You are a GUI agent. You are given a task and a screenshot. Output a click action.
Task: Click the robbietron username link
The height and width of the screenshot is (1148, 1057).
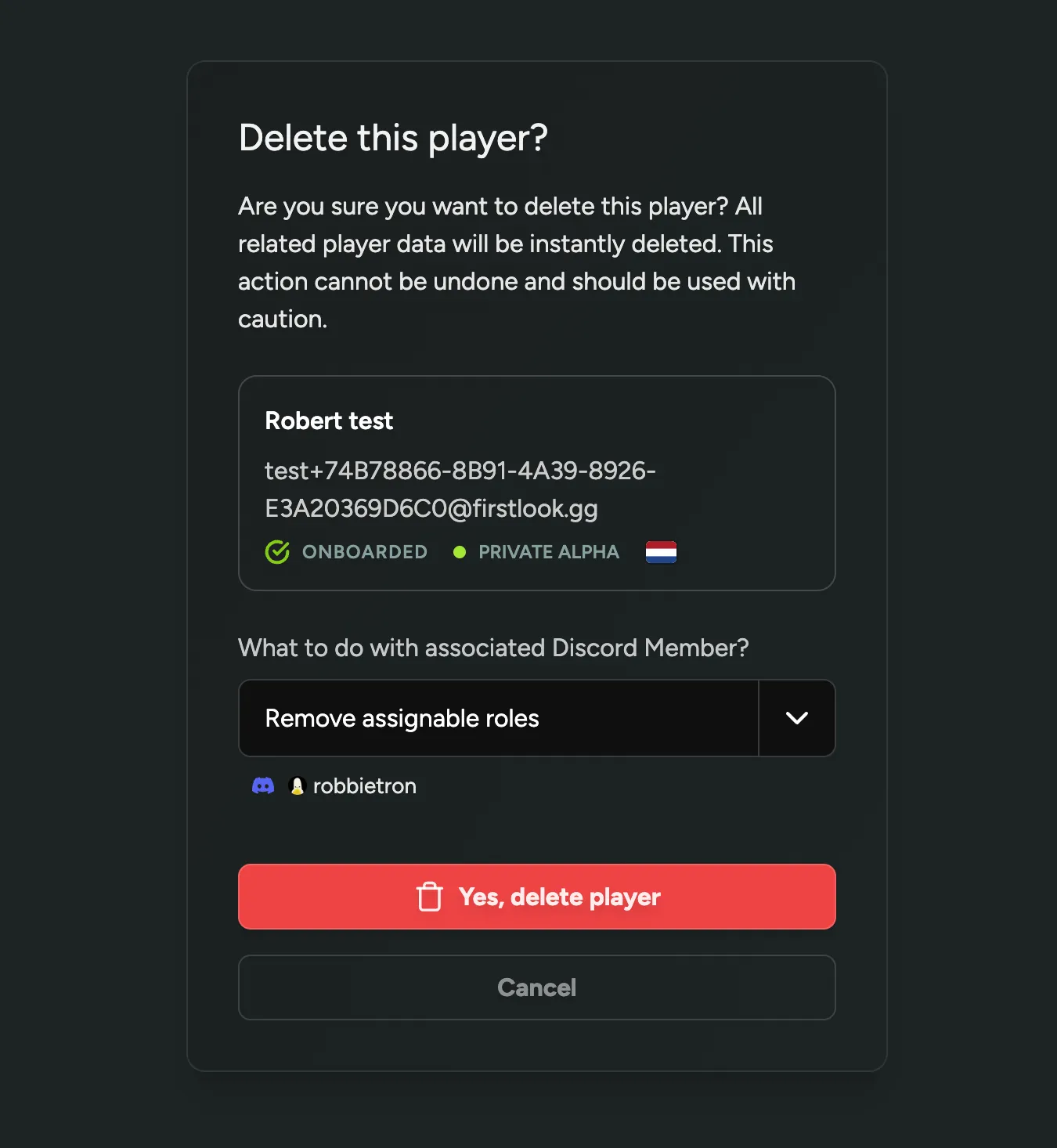pyautogui.click(x=364, y=785)
